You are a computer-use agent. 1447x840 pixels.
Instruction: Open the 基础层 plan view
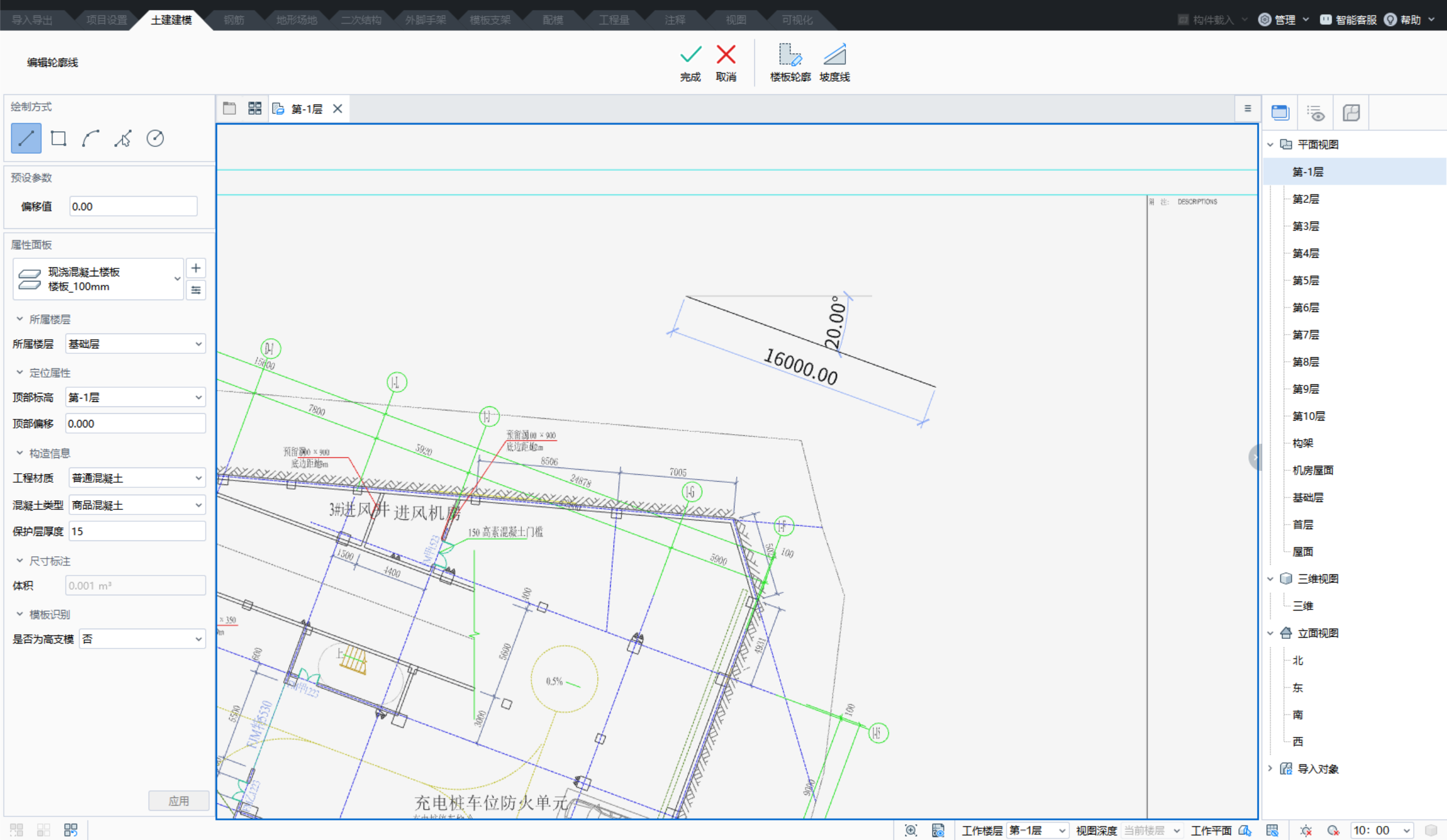1307,497
